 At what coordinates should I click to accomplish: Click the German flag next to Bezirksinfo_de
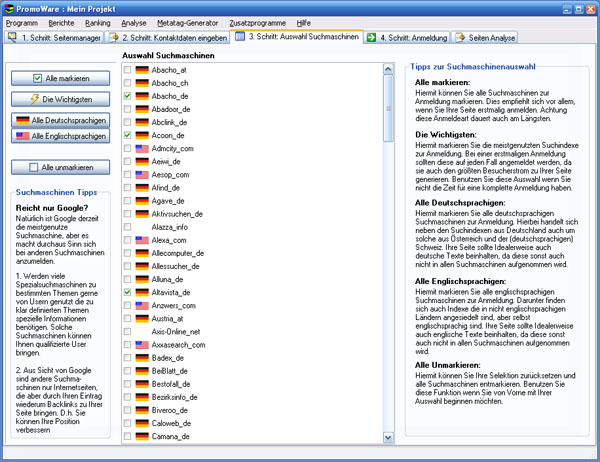tap(142, 397)
